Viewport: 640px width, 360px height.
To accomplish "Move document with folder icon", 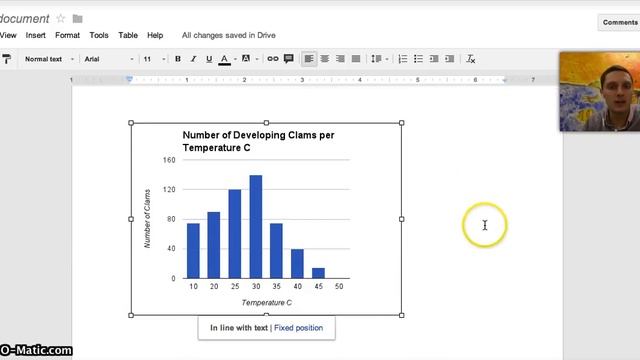I will coord(78,19).
